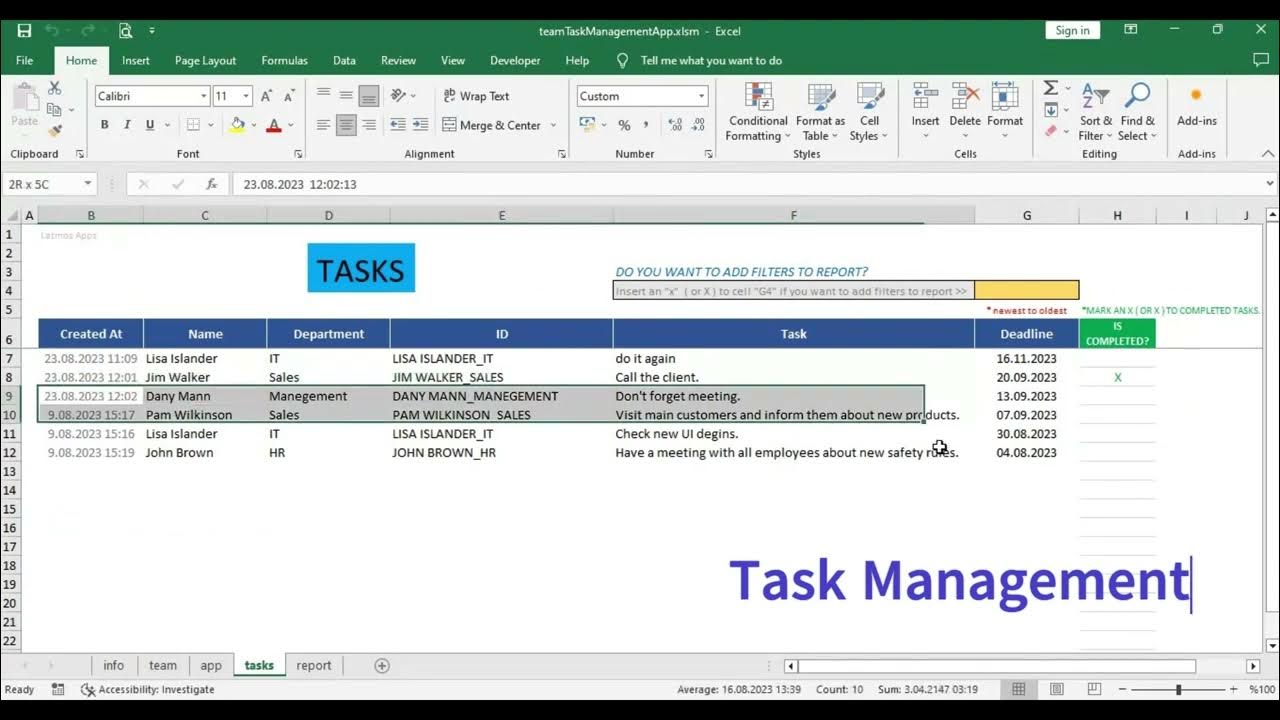1280x720 pixels.
Task: Click AutoSum sigma icon
Action: click(x=1051, y=88)
